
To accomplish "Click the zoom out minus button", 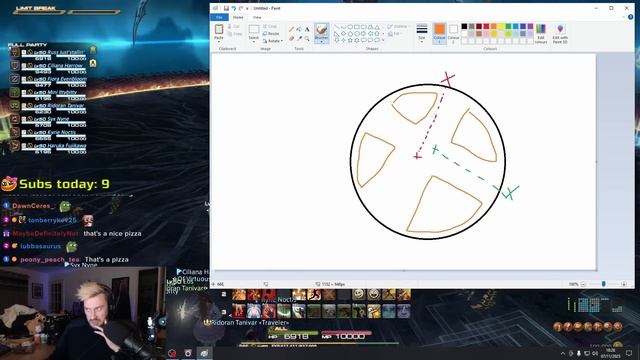I will click(x=583, y=284).
